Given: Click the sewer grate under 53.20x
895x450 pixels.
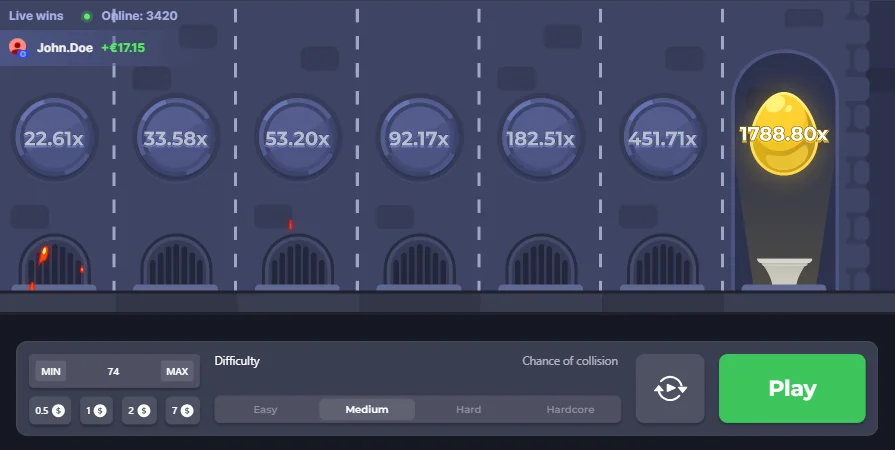Looking at the screenshot, I should tap(297, 263).
